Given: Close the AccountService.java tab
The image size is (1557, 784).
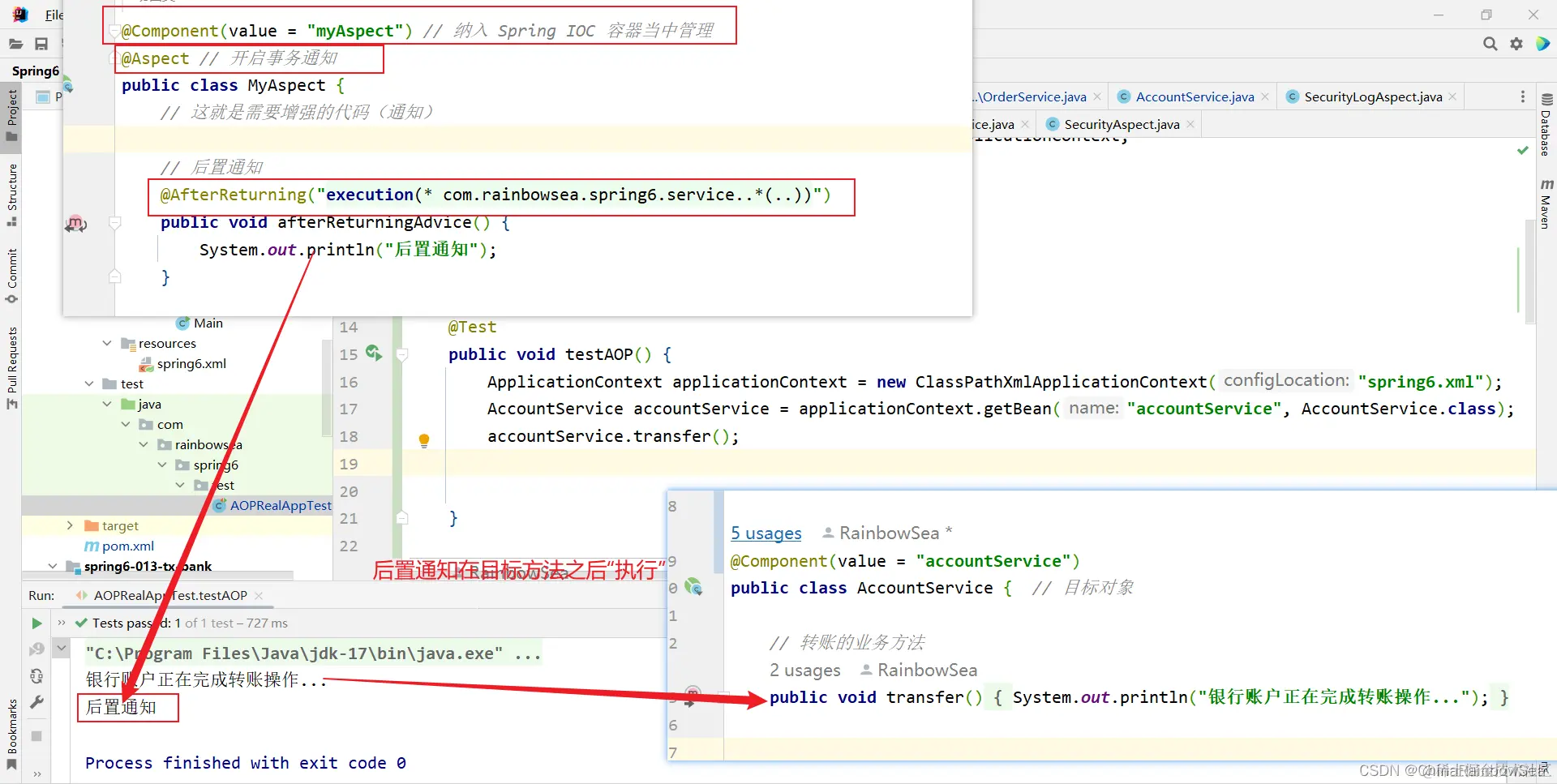Looking at the screenshot, I should coord(1265,96).
